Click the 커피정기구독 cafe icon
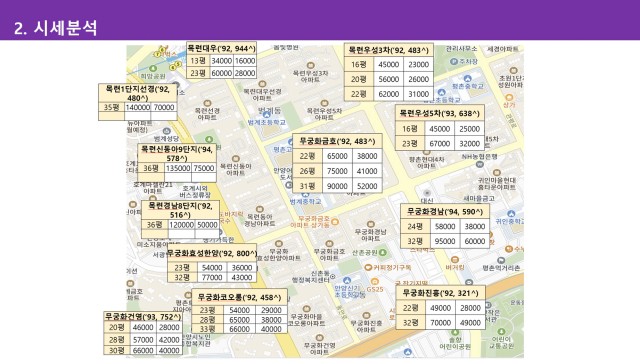The width and height of the screenshot is (640, 364). coord(368,267)
